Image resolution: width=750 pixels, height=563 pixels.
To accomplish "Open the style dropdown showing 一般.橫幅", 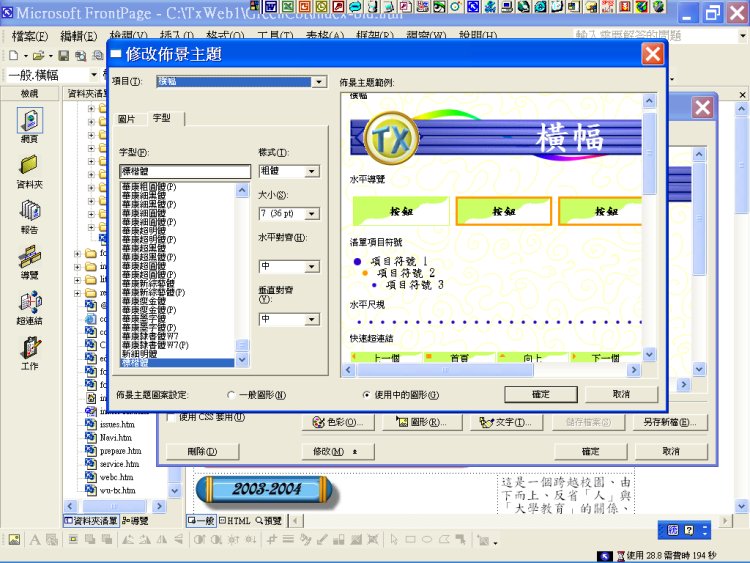I will (94, 75).
